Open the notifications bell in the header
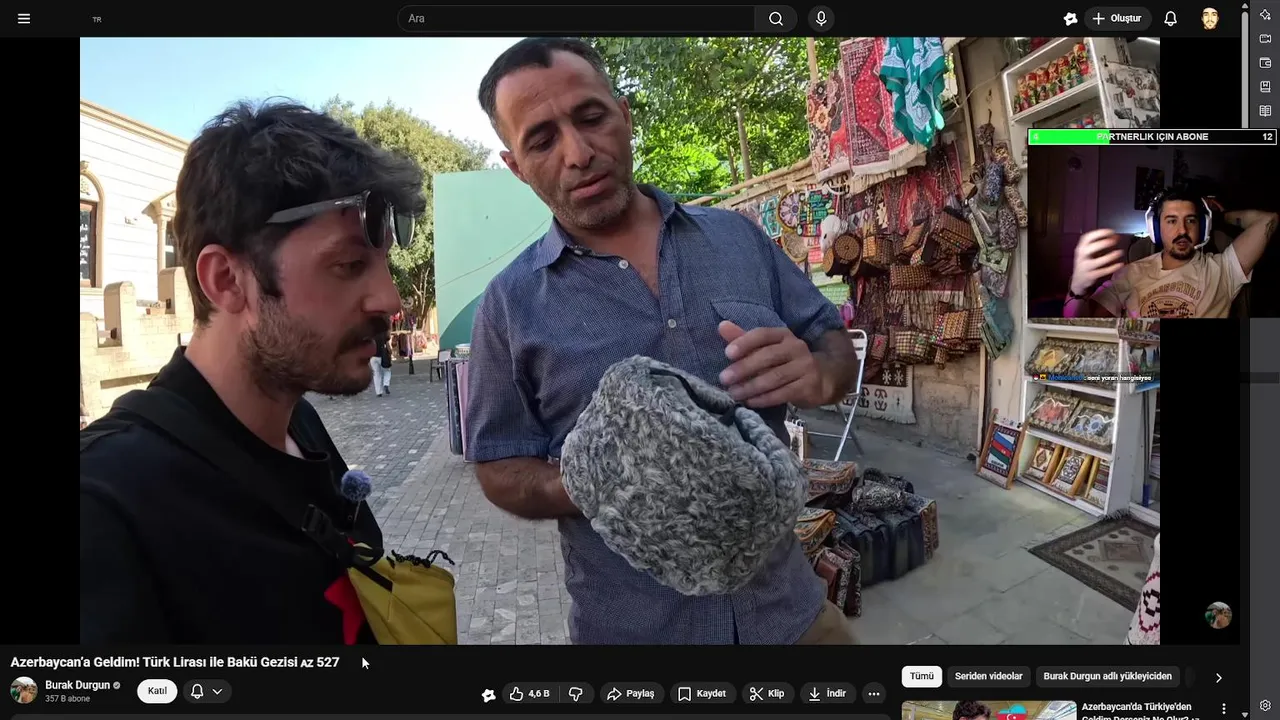 [x=1170, y=18]
